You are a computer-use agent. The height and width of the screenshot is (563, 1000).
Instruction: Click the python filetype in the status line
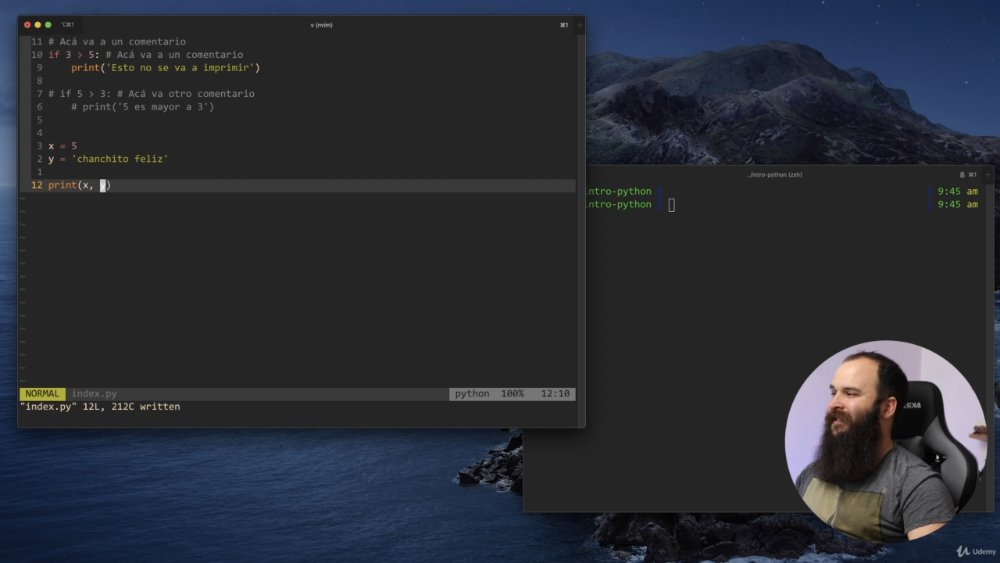point(472,394)
